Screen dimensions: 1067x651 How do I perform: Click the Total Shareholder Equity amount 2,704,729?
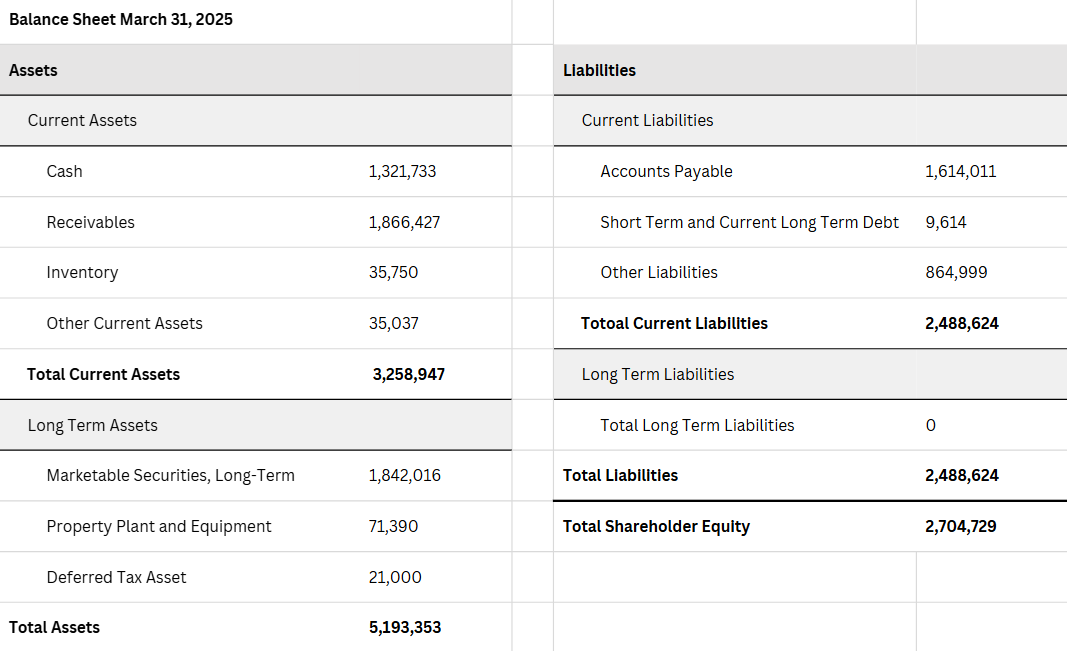pos(961,527)
